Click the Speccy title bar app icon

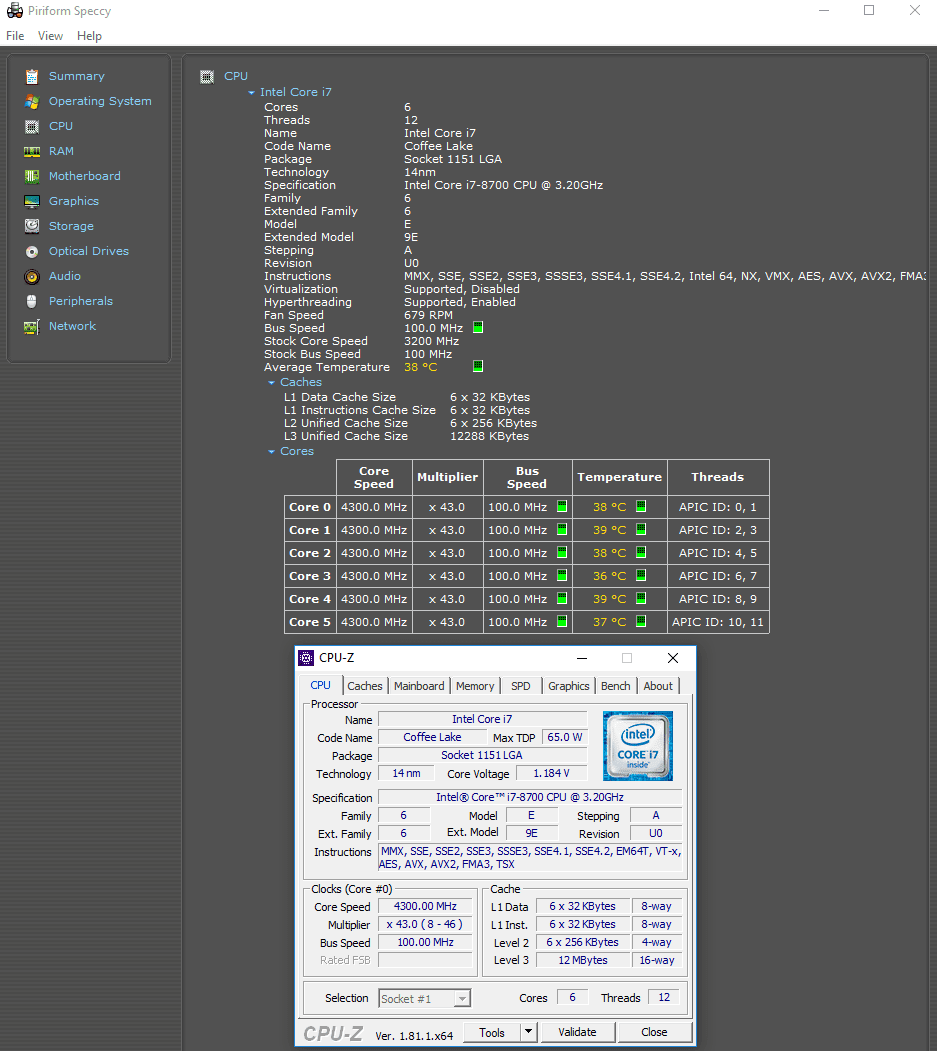click(15, 10)
